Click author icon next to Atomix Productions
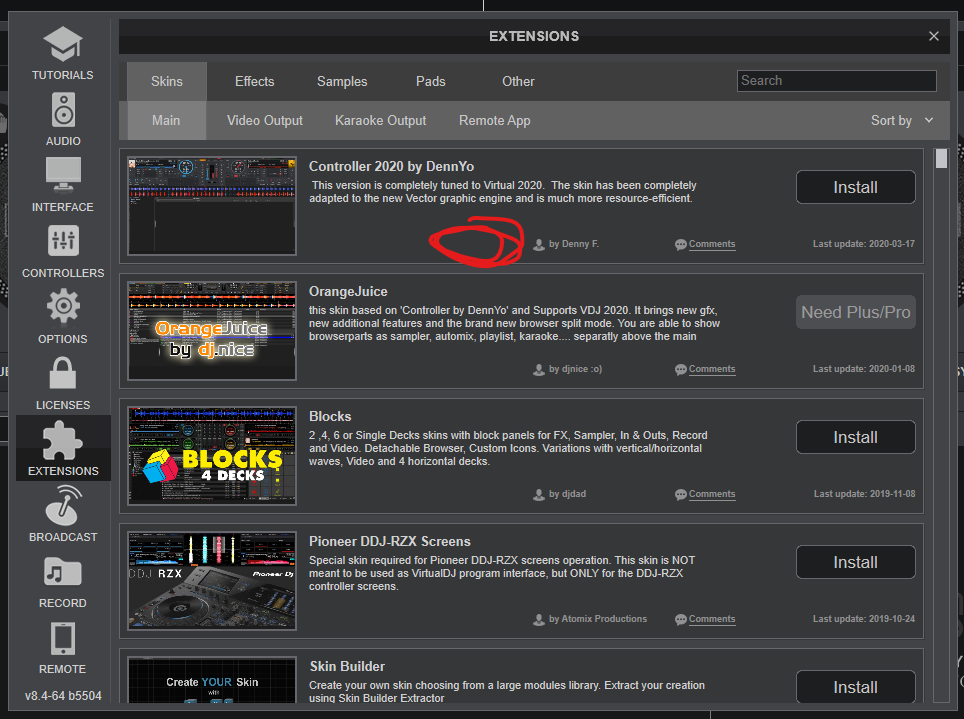Image resolution: width=964 pixels, height=719 pixels. click(x=539, y=619)
